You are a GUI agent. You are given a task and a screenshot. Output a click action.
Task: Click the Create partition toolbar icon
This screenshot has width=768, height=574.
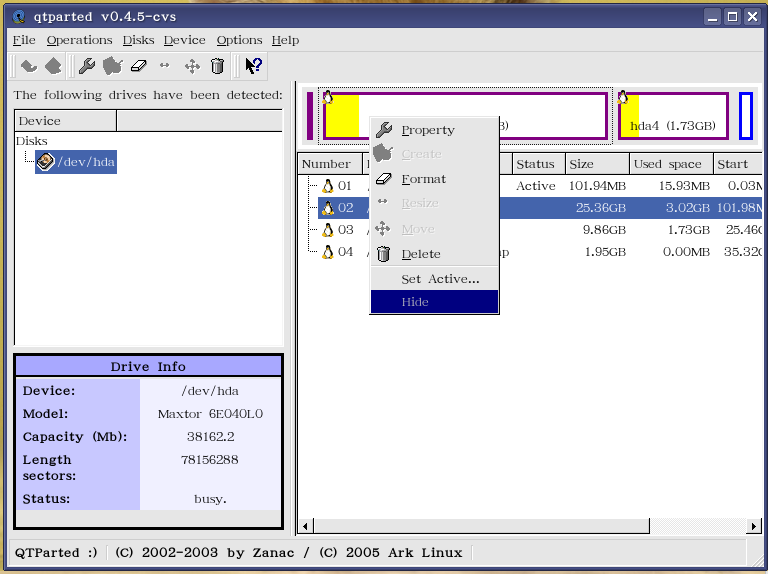(x=113, y=66)
